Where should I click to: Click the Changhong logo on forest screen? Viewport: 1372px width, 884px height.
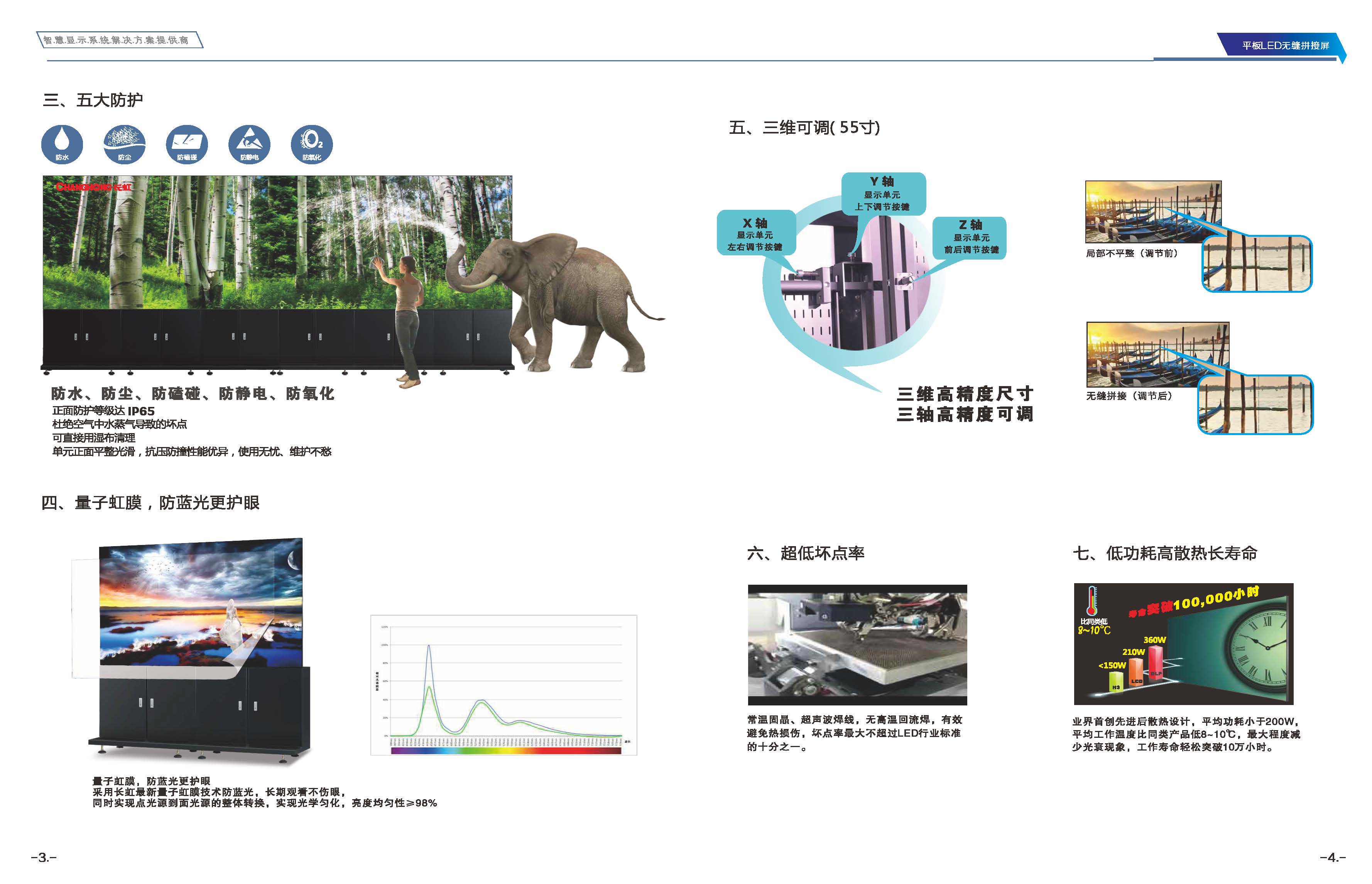click(94, 187)
